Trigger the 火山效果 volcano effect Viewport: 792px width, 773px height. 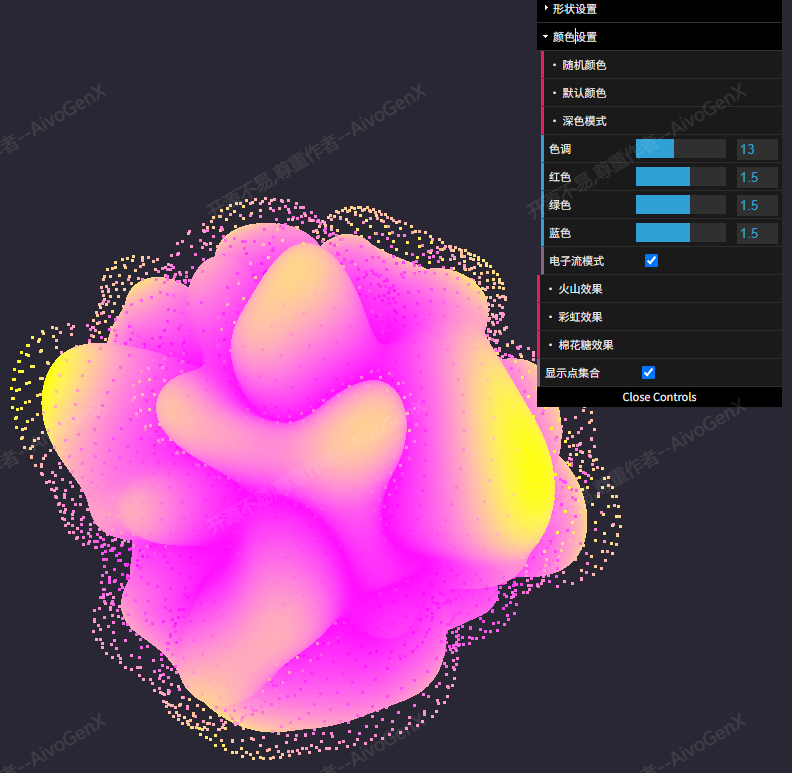click(580, 289)
